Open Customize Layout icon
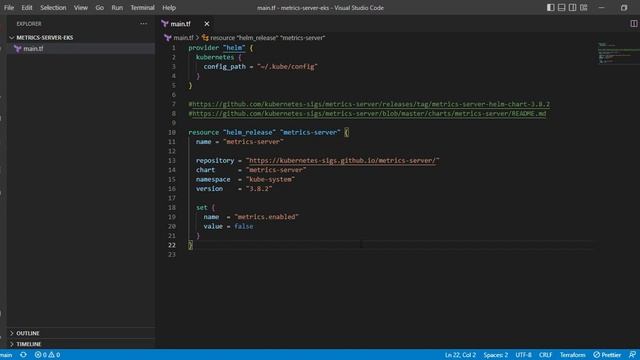This screenshot has width=640, height=360. click(584, 7)
